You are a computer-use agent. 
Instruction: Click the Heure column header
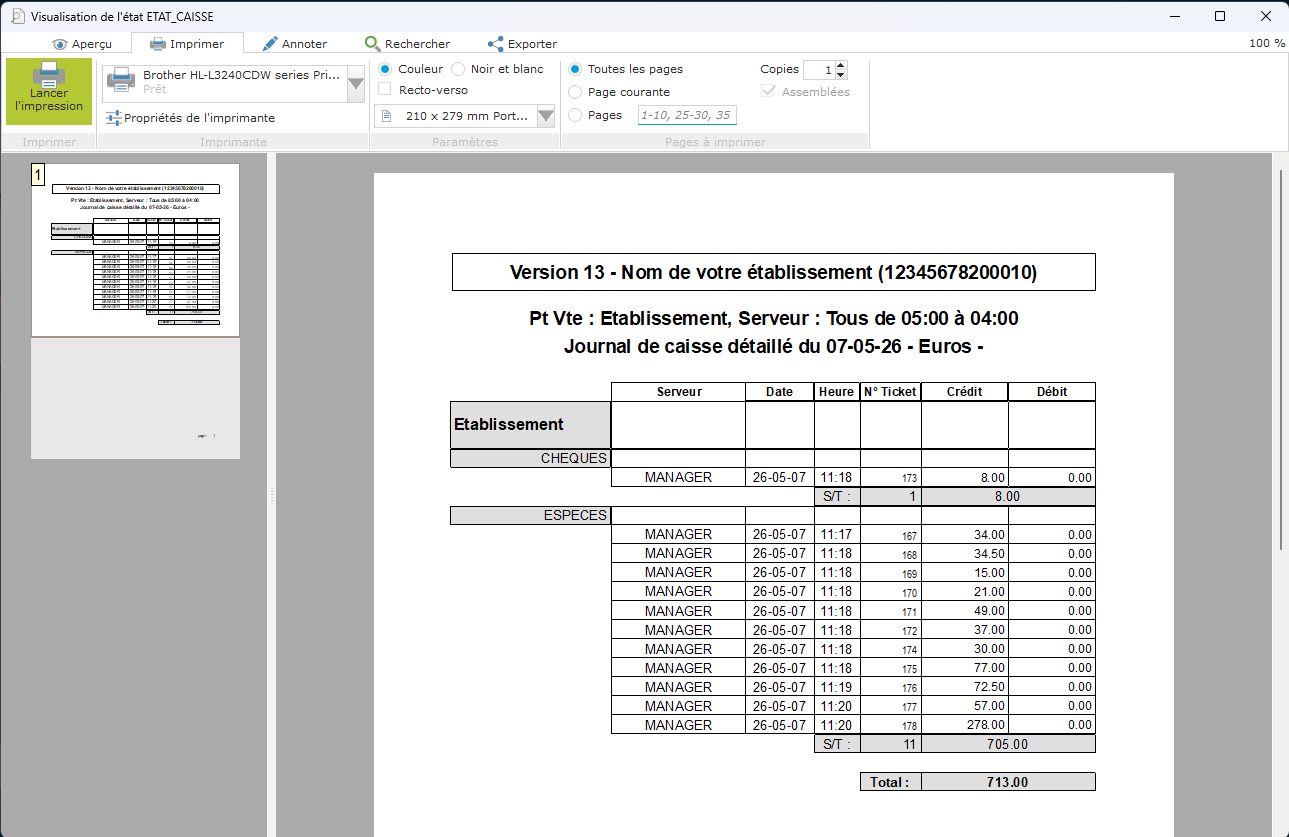(x=837, y=392)
